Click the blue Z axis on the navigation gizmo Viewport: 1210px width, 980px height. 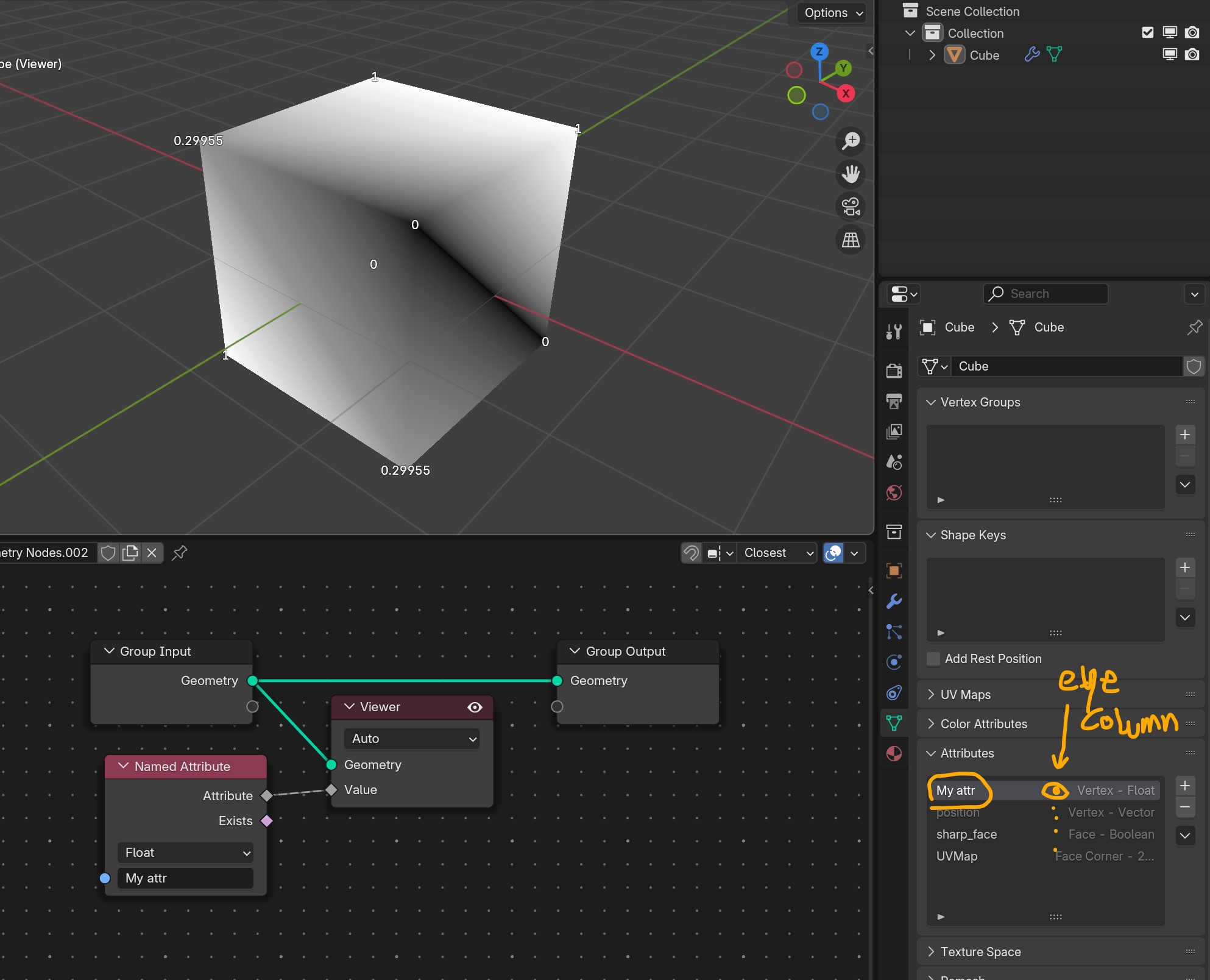819,51
